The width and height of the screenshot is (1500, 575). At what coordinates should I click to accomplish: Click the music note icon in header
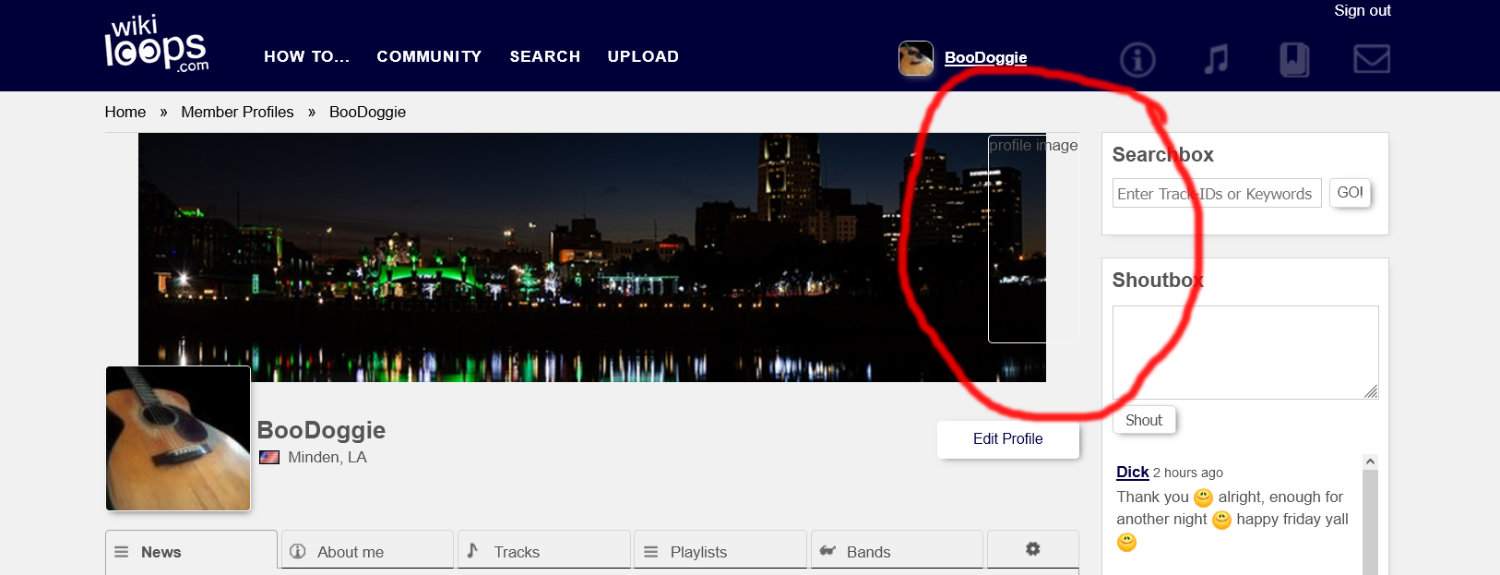(x=1215, y=60)
